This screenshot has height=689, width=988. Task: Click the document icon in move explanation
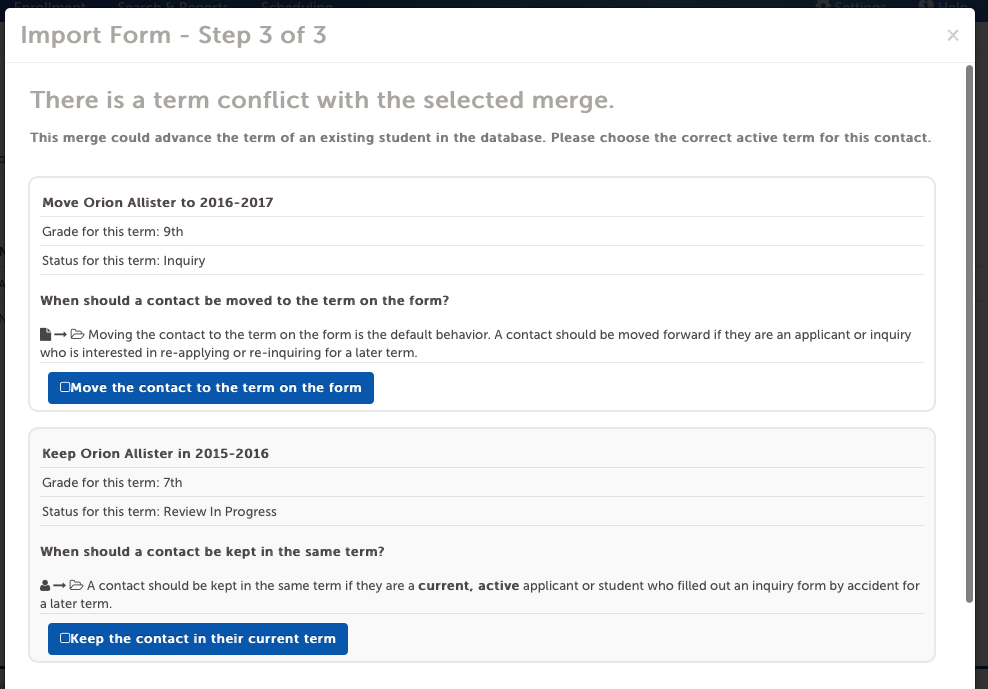pos(45,334)
